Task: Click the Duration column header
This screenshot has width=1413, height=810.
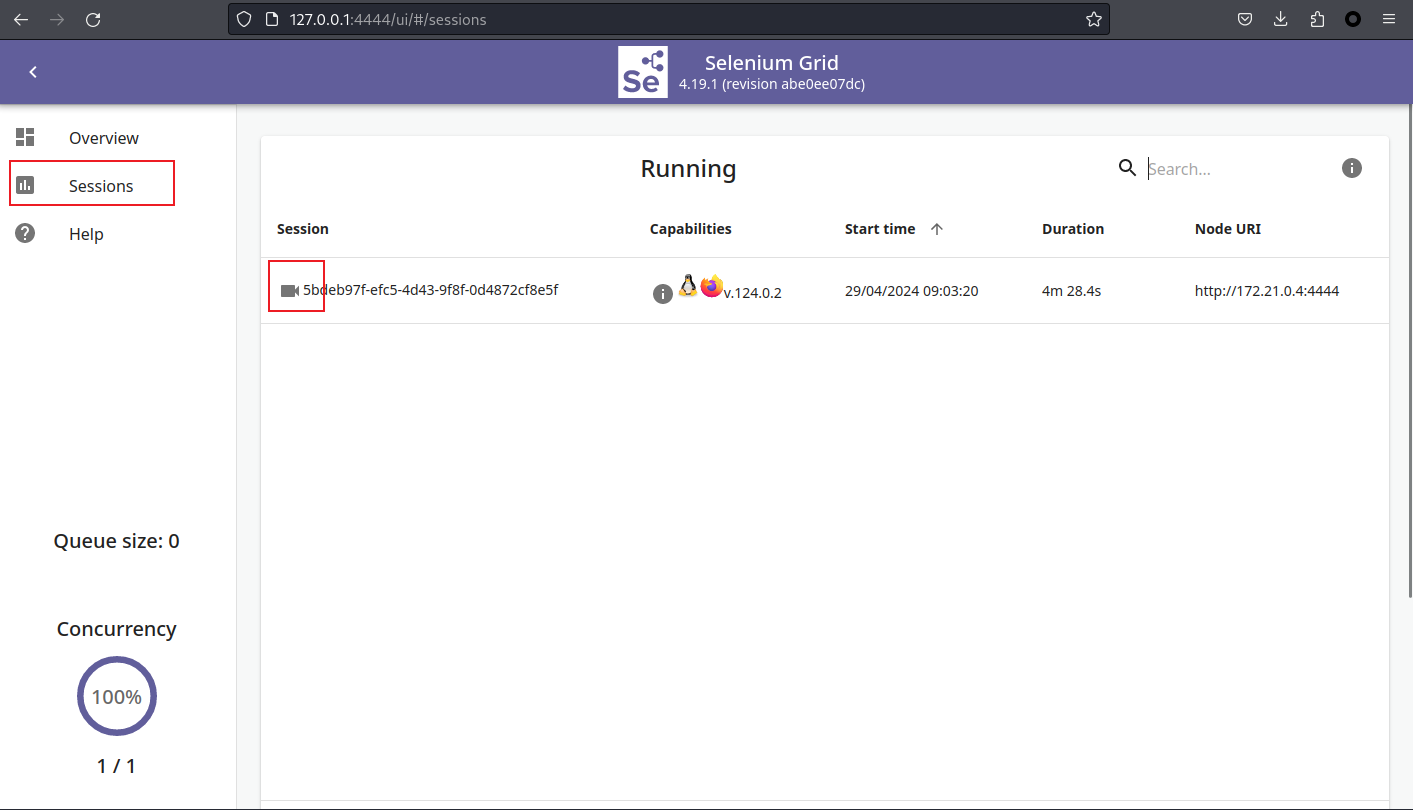Action: tap(1073, 229)
